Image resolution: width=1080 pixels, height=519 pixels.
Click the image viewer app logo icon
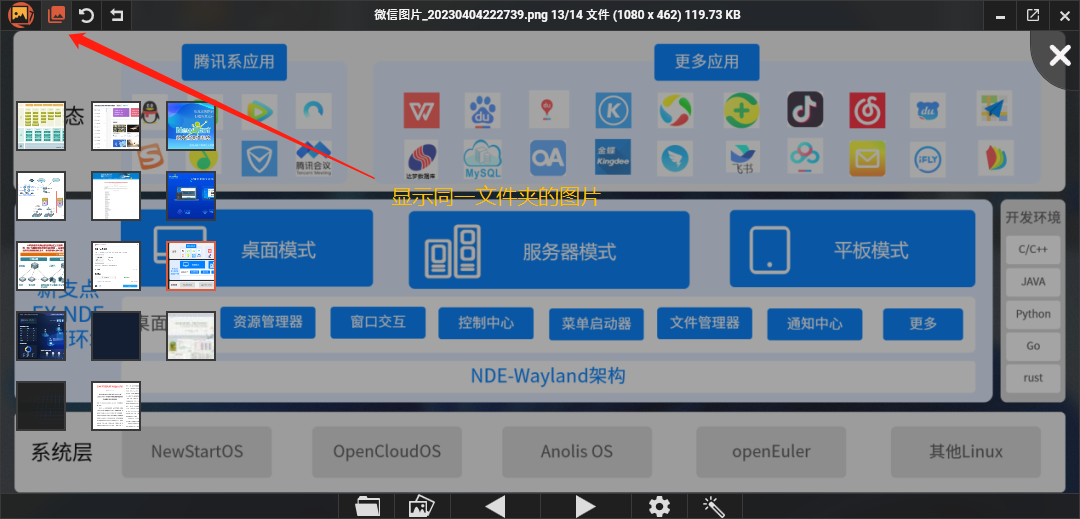click(x=21, y=15)
